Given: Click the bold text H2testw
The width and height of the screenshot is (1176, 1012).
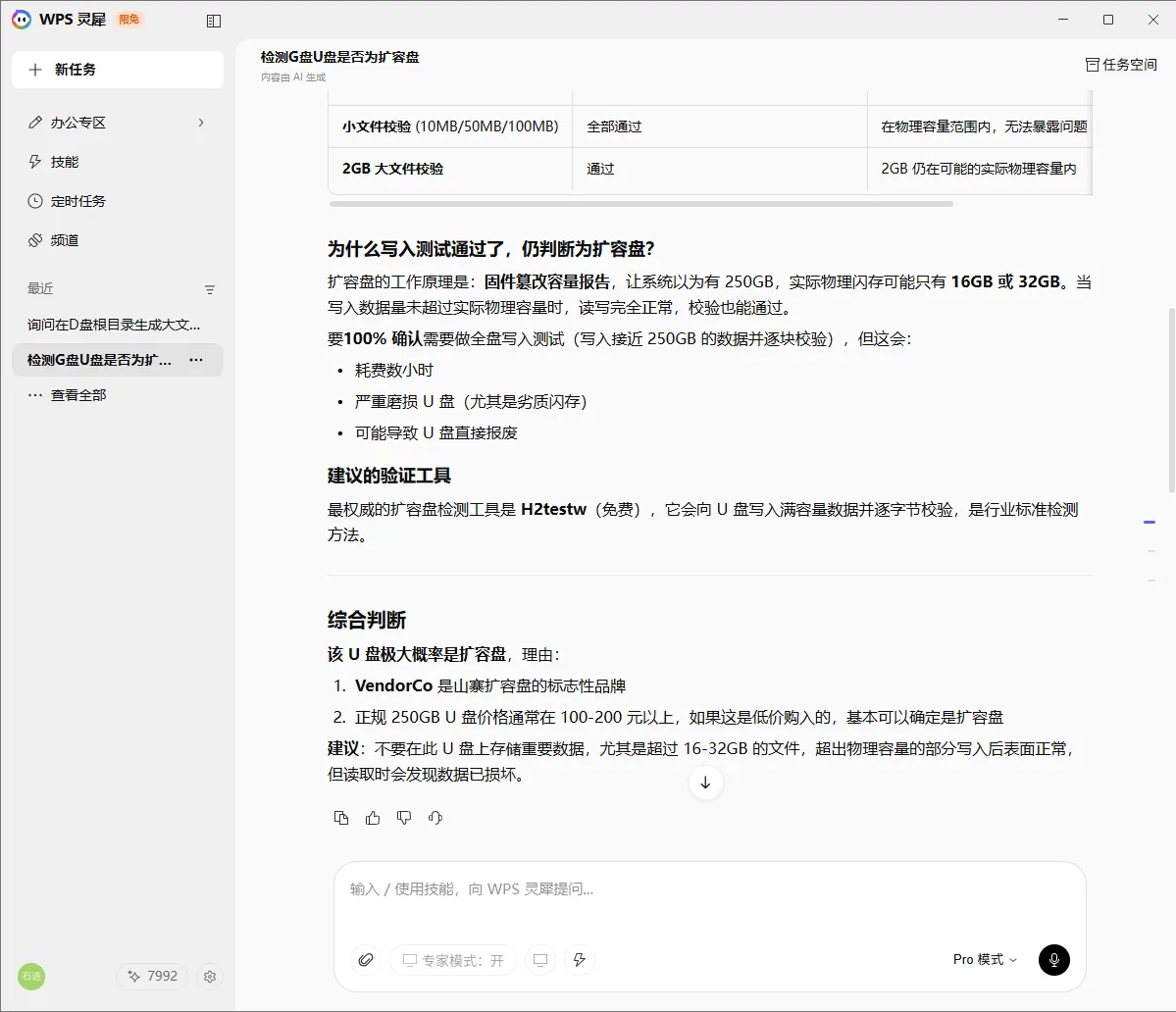Looking at the screenshot, I should [553, 510].
